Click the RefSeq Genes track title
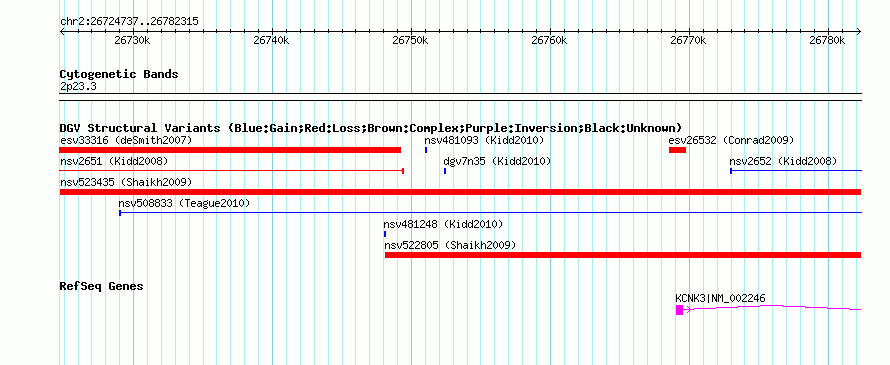The image size is (890, 365). 101,286
